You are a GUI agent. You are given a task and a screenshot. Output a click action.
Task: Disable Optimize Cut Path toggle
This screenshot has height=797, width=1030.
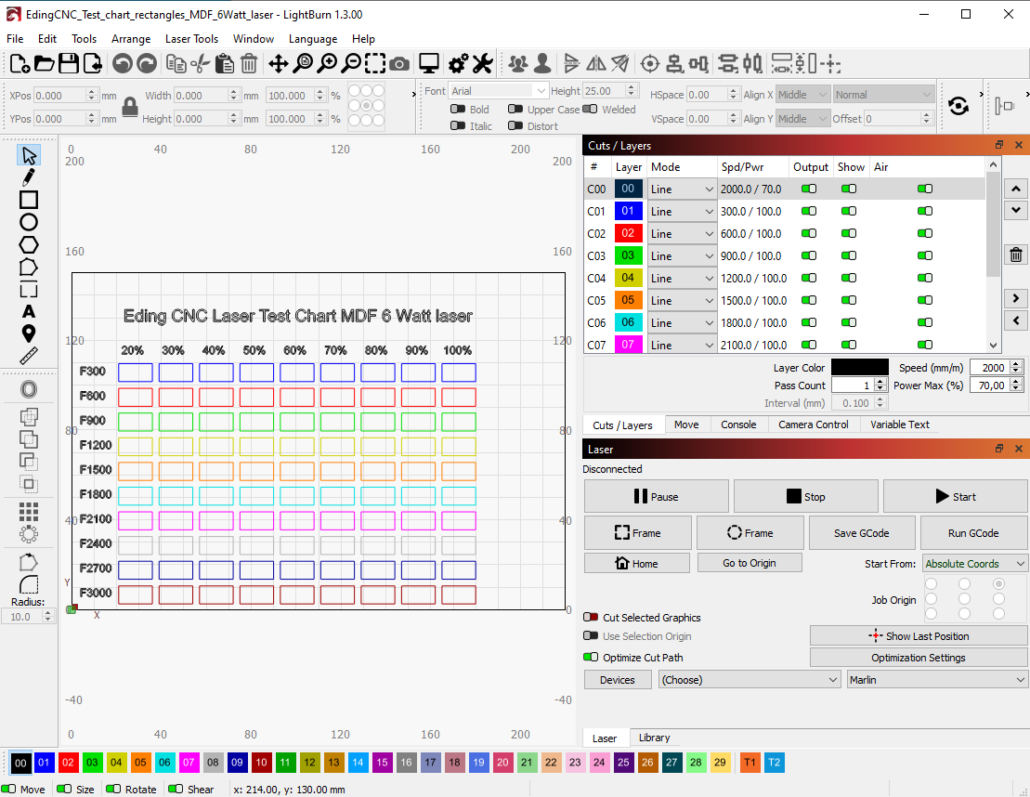(x=591, y=658)
